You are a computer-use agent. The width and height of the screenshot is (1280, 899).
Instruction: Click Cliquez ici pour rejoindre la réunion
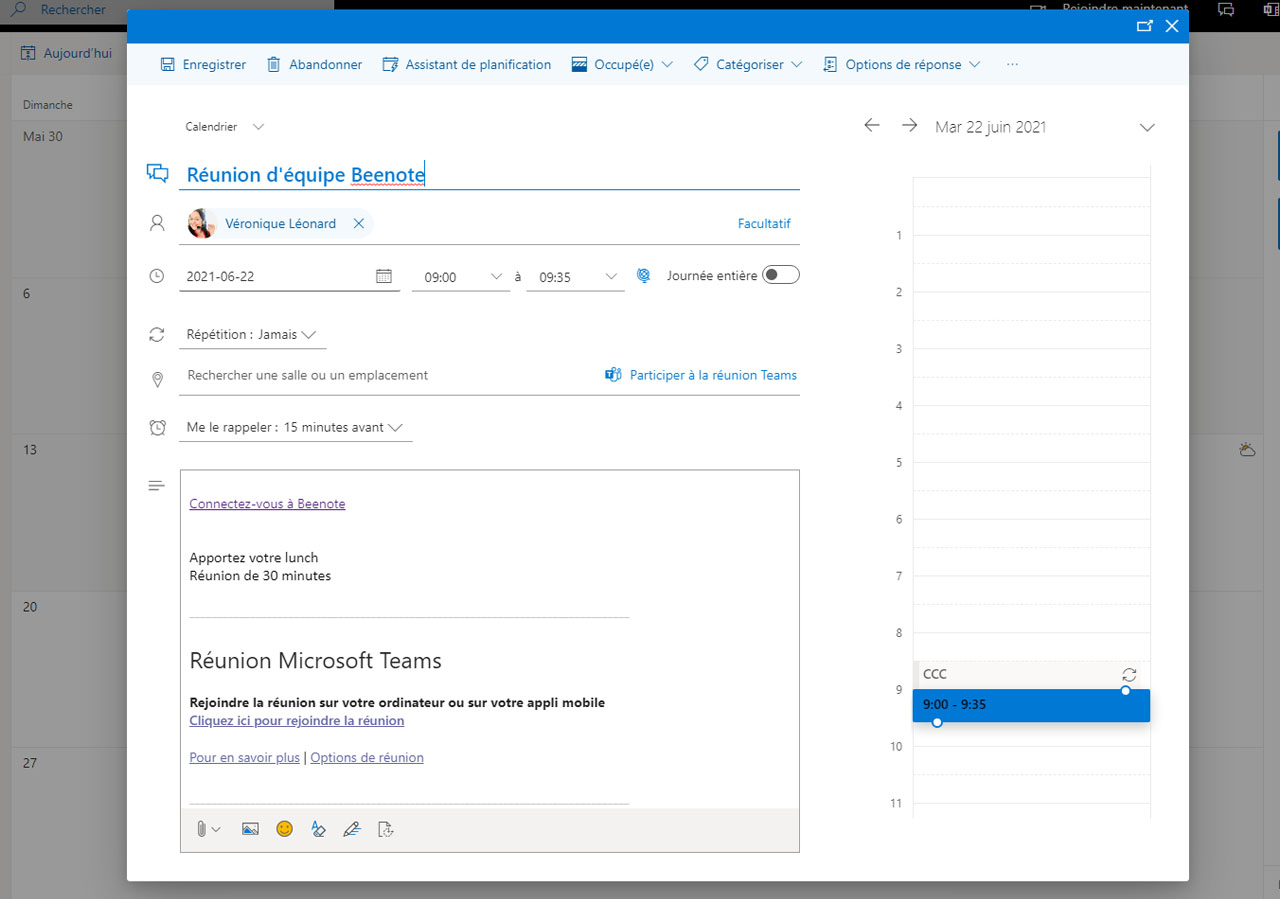coord(297,720)
